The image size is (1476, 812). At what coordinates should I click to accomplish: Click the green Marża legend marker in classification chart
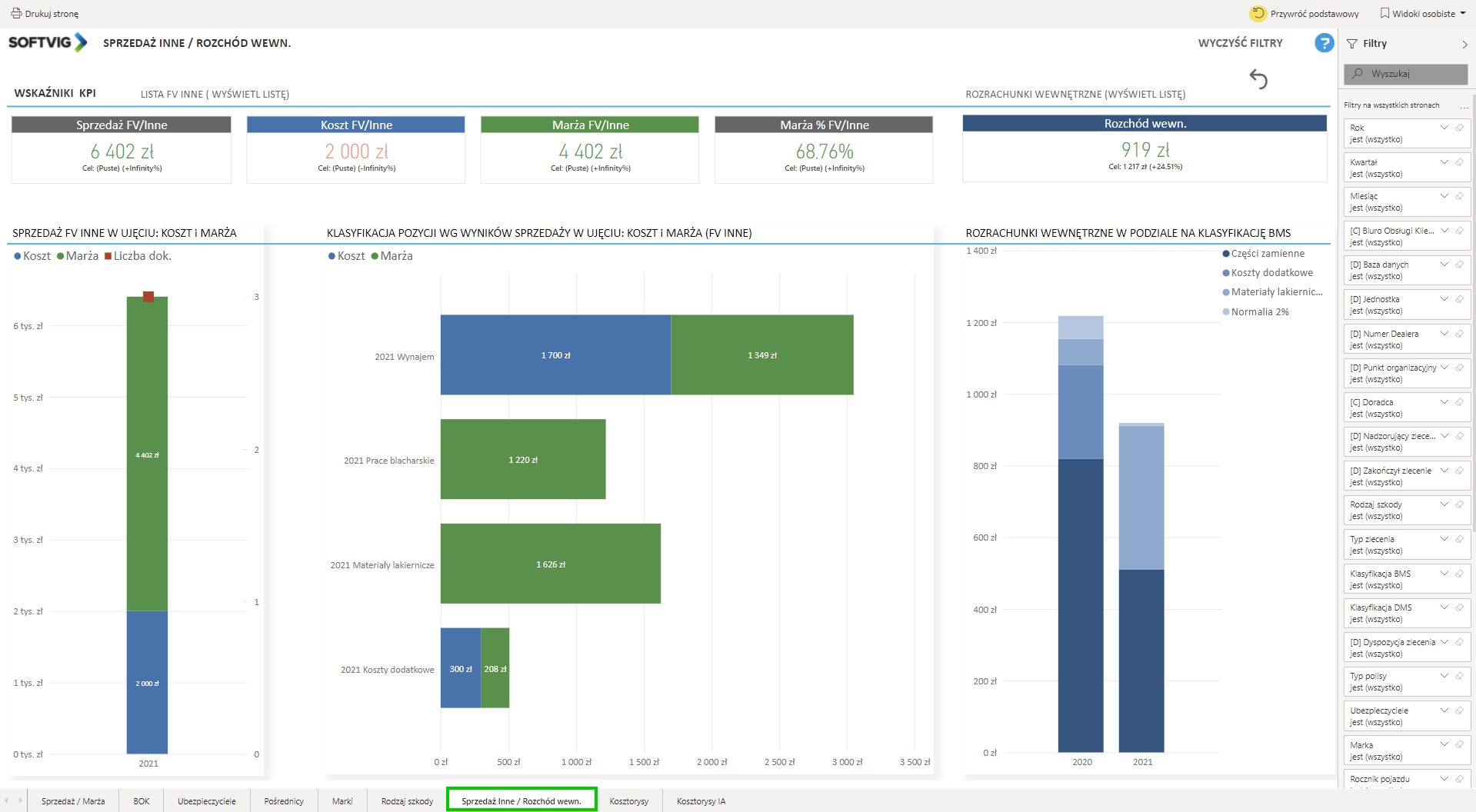tap(375, 256)
